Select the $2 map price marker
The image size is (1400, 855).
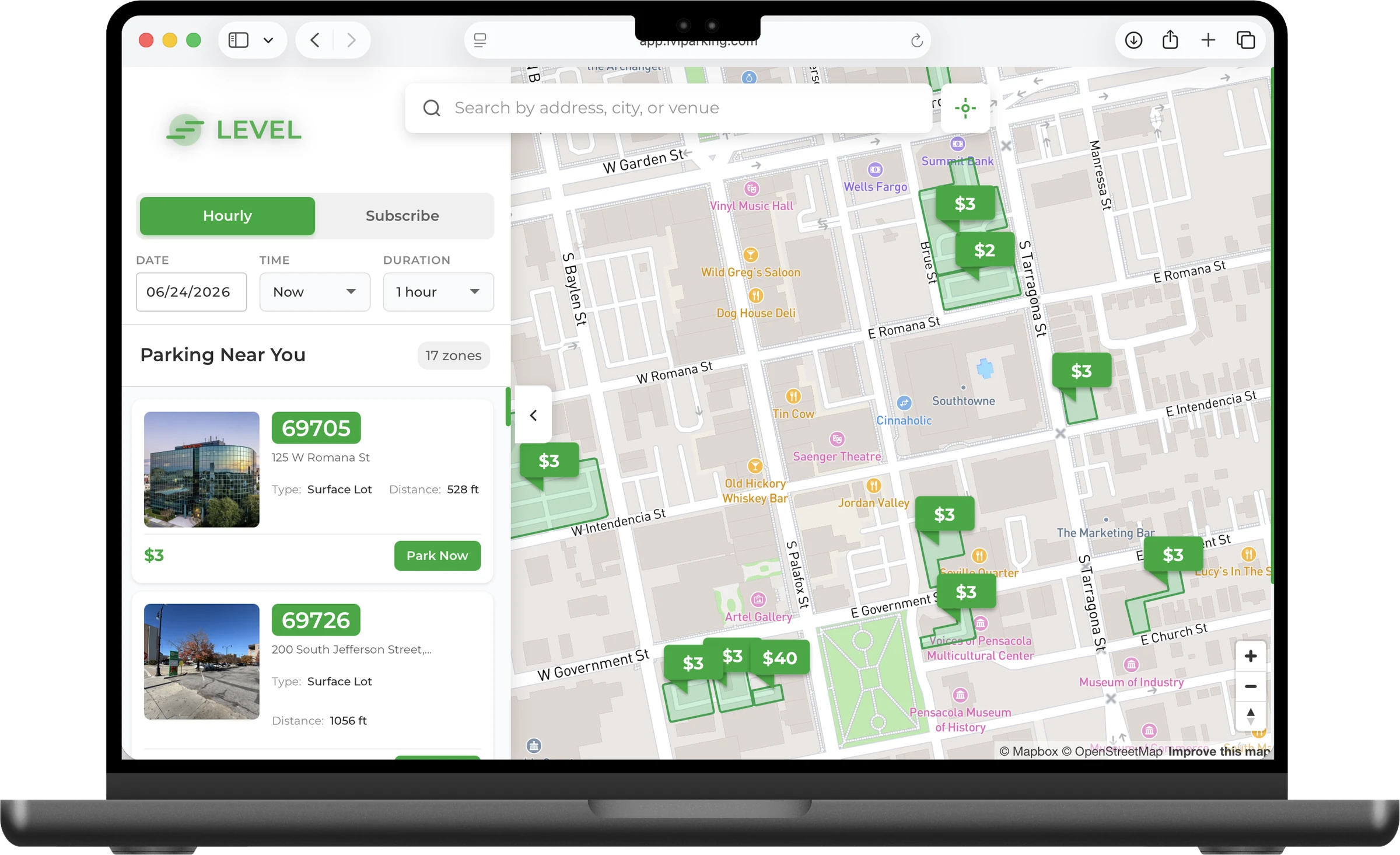(x=985, y=250)
